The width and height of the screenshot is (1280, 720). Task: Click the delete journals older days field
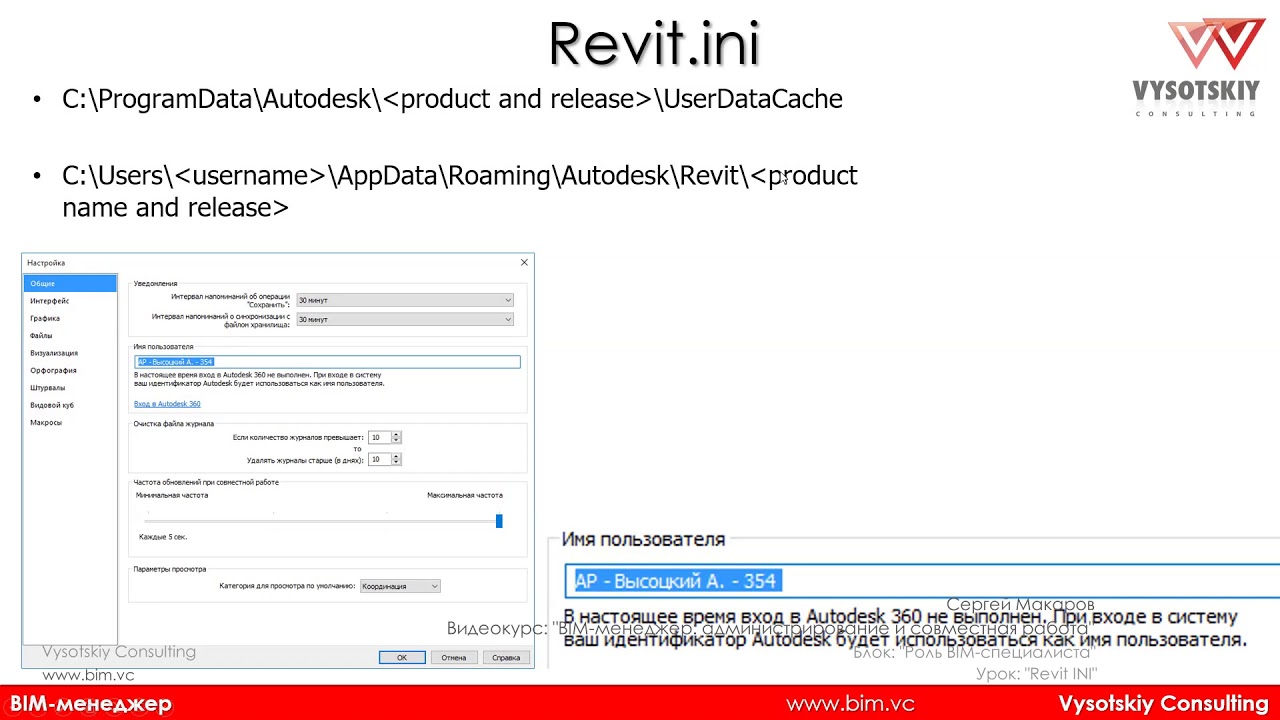tap(379, 459)
